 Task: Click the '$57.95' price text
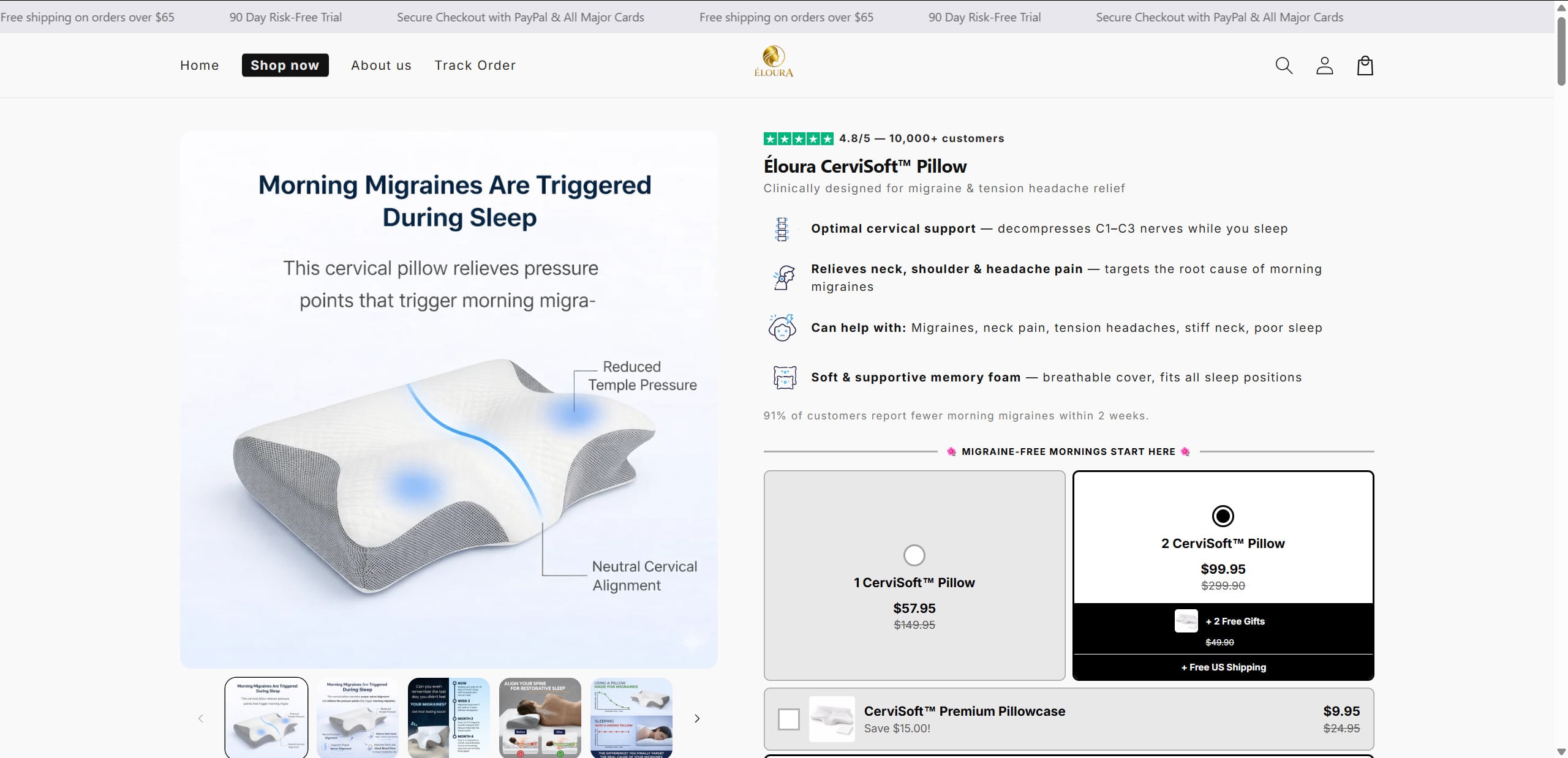tap(914, 608)
